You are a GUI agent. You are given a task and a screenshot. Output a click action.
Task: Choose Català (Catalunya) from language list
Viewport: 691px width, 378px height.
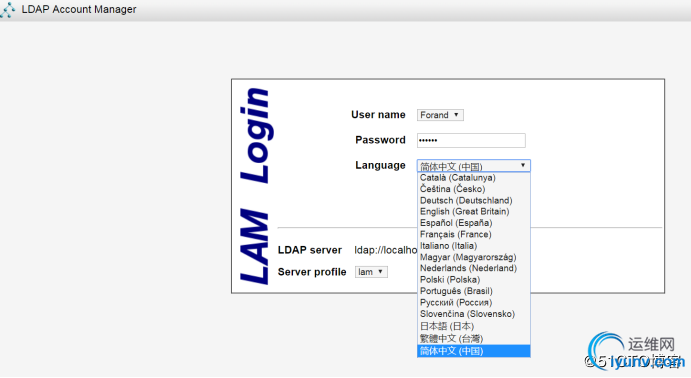[x=473, y=178]
